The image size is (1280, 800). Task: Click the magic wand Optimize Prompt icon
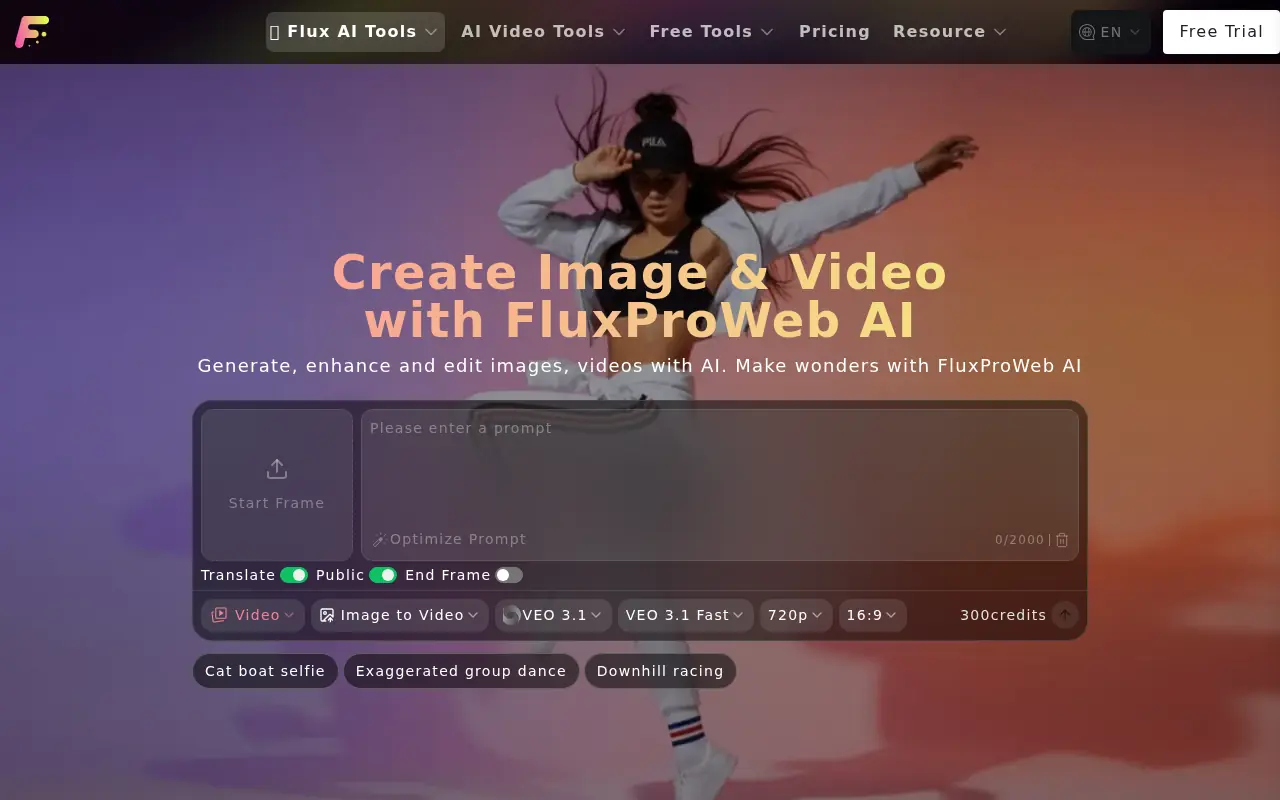click(379, 539)
